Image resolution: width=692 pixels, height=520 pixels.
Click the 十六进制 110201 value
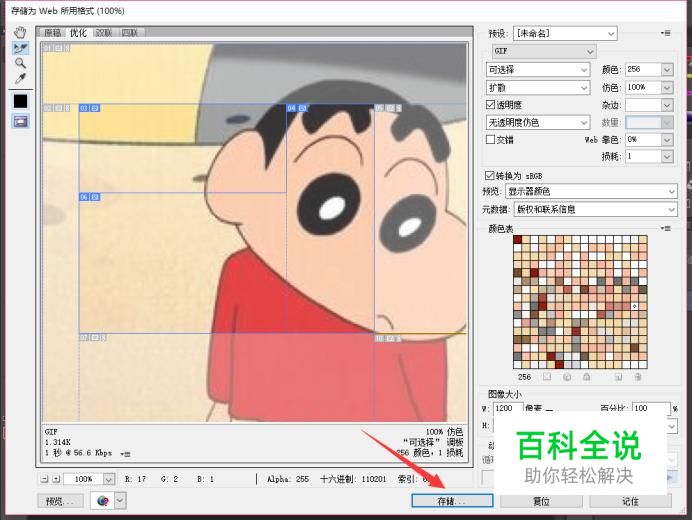[x=373, y=479]
